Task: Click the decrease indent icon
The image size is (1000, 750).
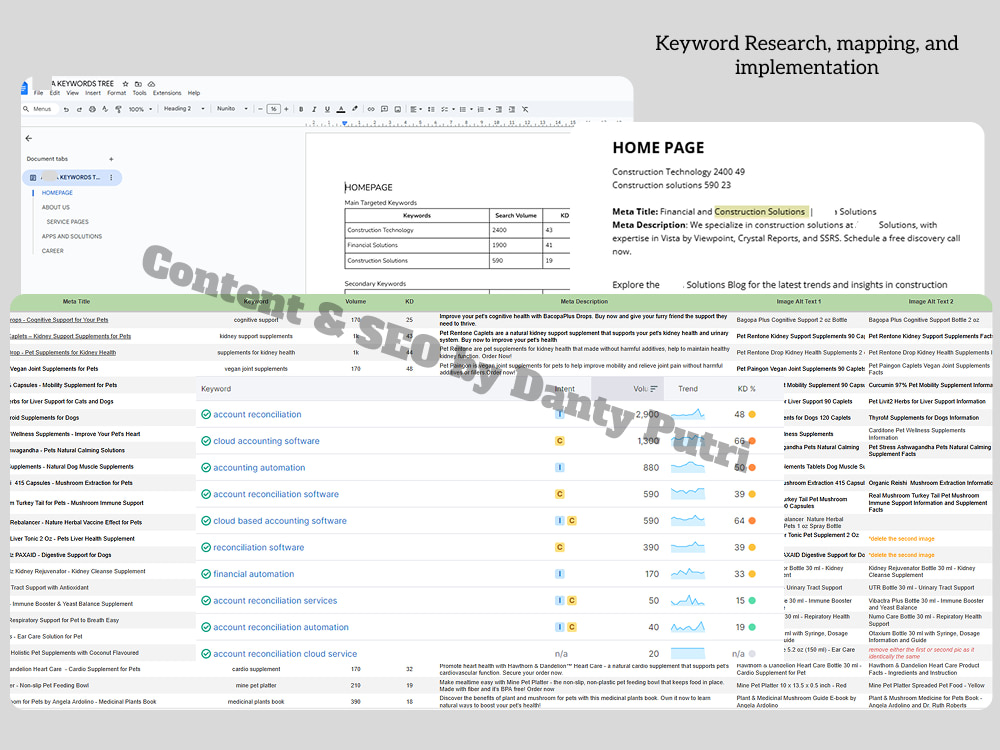Action: (x=499, y=109)
